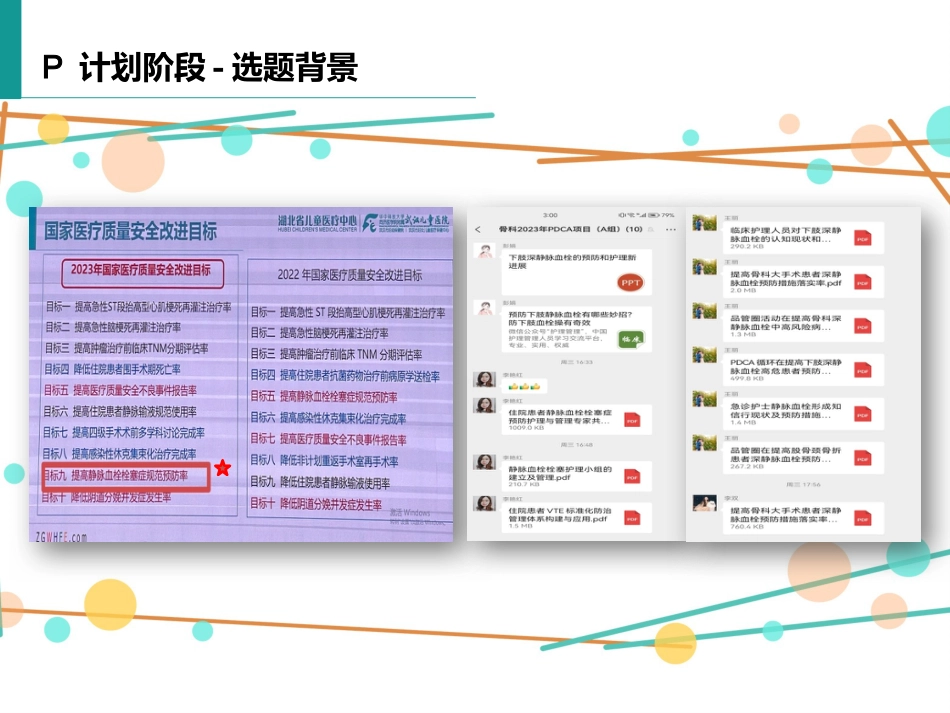
Task: Open article 预防下肢静脉血栓有哪些妙招
Action: point(577,330)
